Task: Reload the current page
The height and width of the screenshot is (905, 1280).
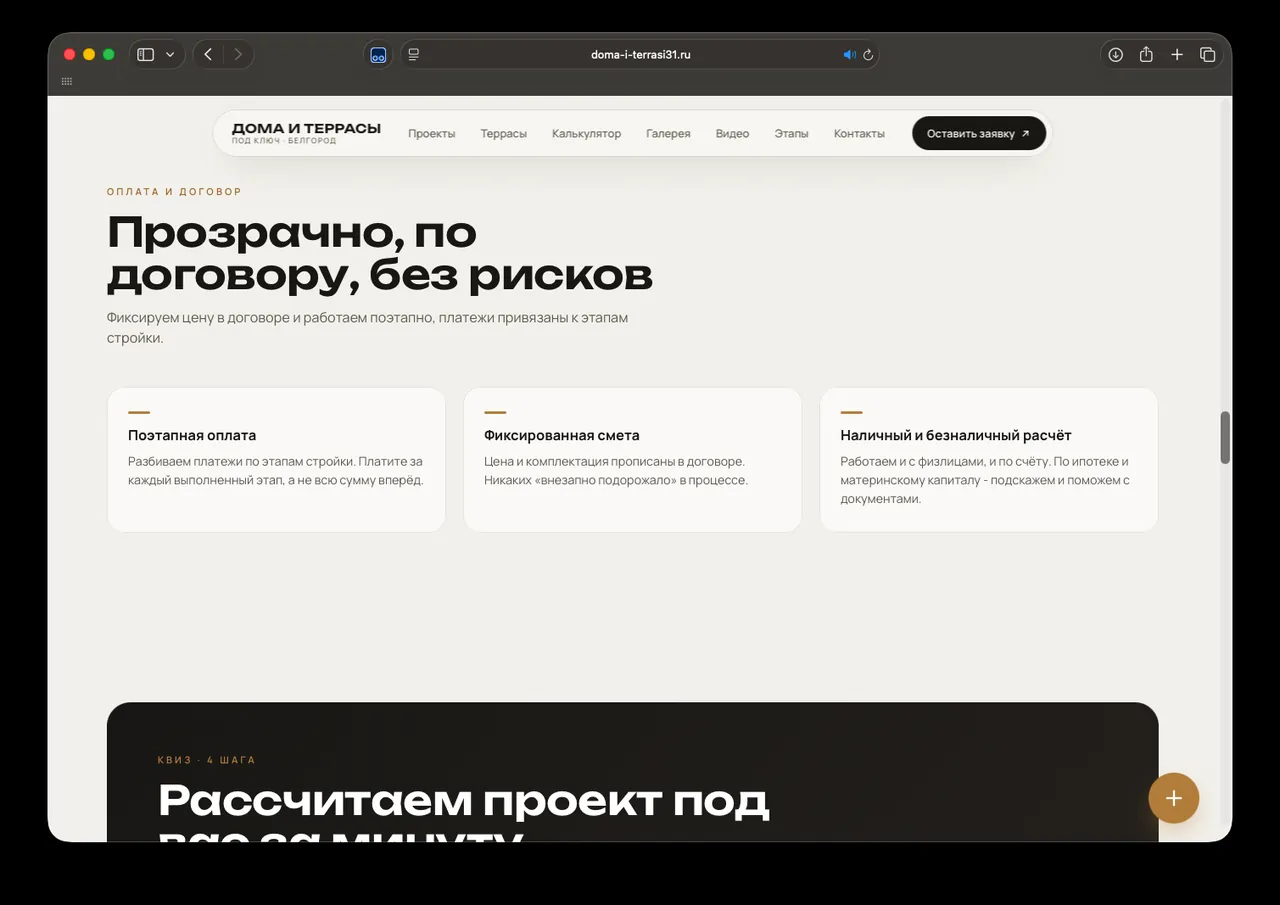Action: (x=868, y=55)
